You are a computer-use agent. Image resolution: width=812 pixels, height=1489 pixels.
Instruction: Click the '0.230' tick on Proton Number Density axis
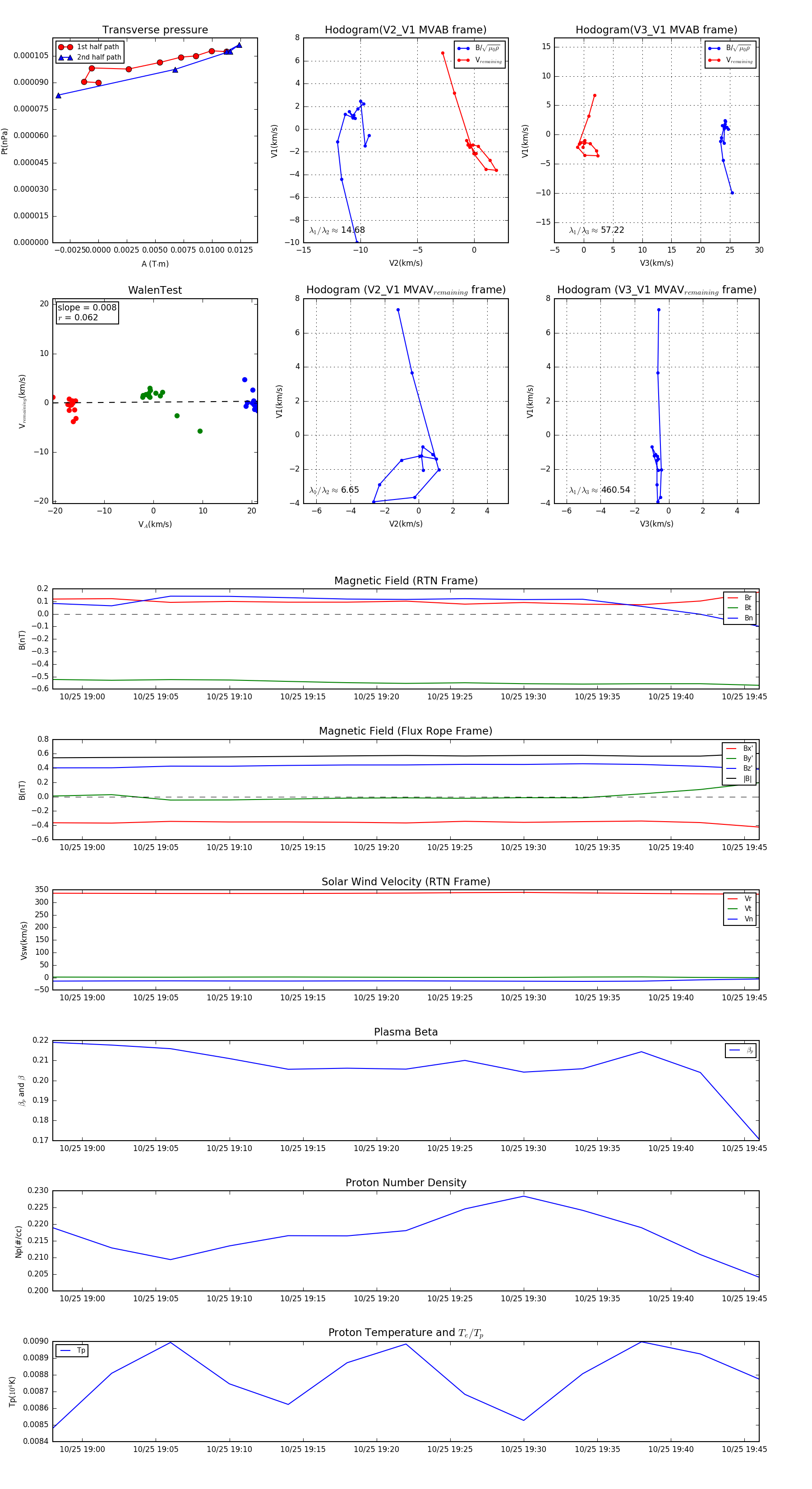37,1190
